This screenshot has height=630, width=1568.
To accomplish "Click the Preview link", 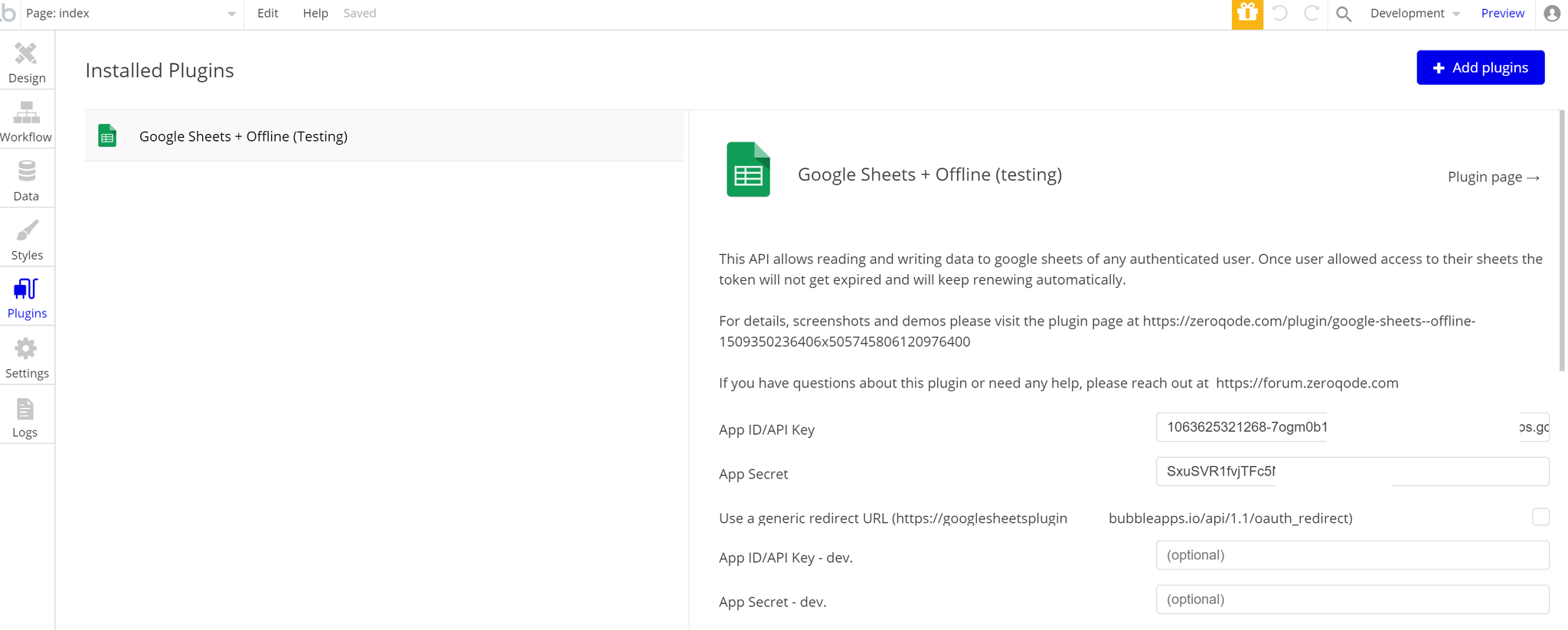I will pos(1502,13).
